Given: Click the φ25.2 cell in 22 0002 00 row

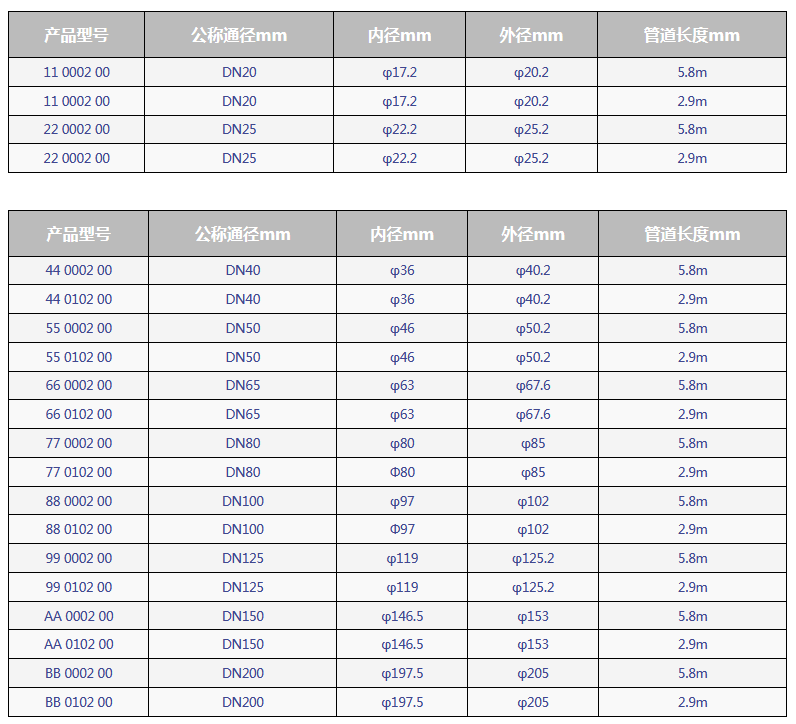Looking at the screenshot, I should tap(531, 129).
